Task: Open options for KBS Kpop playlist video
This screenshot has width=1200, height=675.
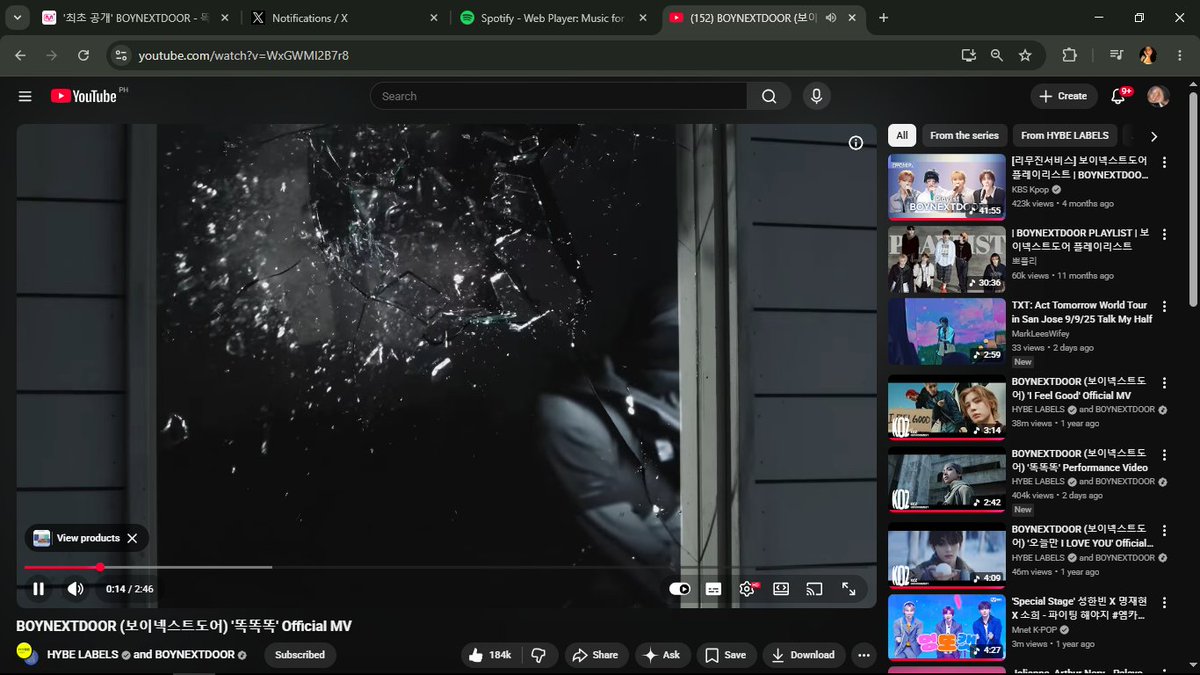Action: (1165, 163)
